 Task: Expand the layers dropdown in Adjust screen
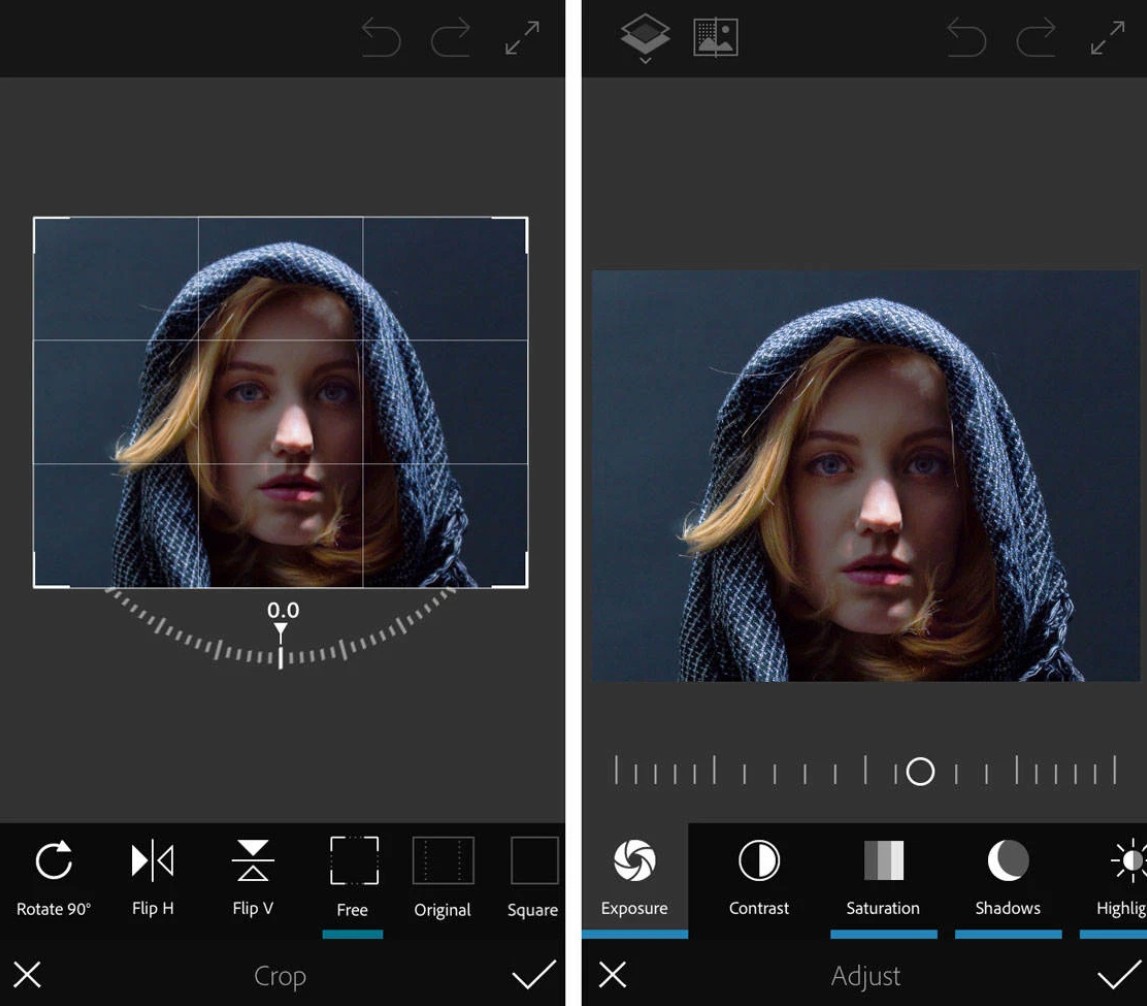click(645, 40)
